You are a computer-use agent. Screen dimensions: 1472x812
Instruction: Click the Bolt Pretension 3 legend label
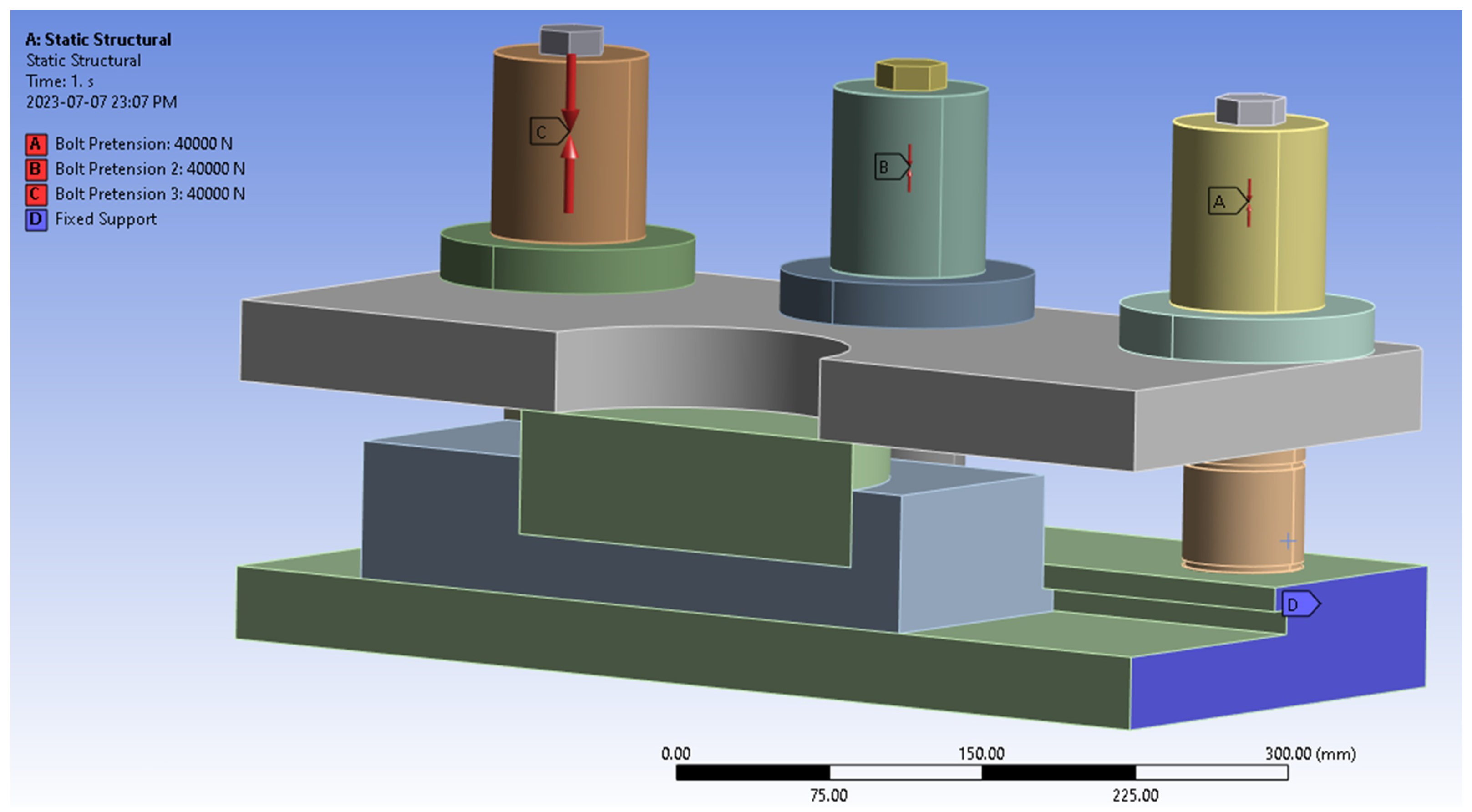(x=150, y=194)
